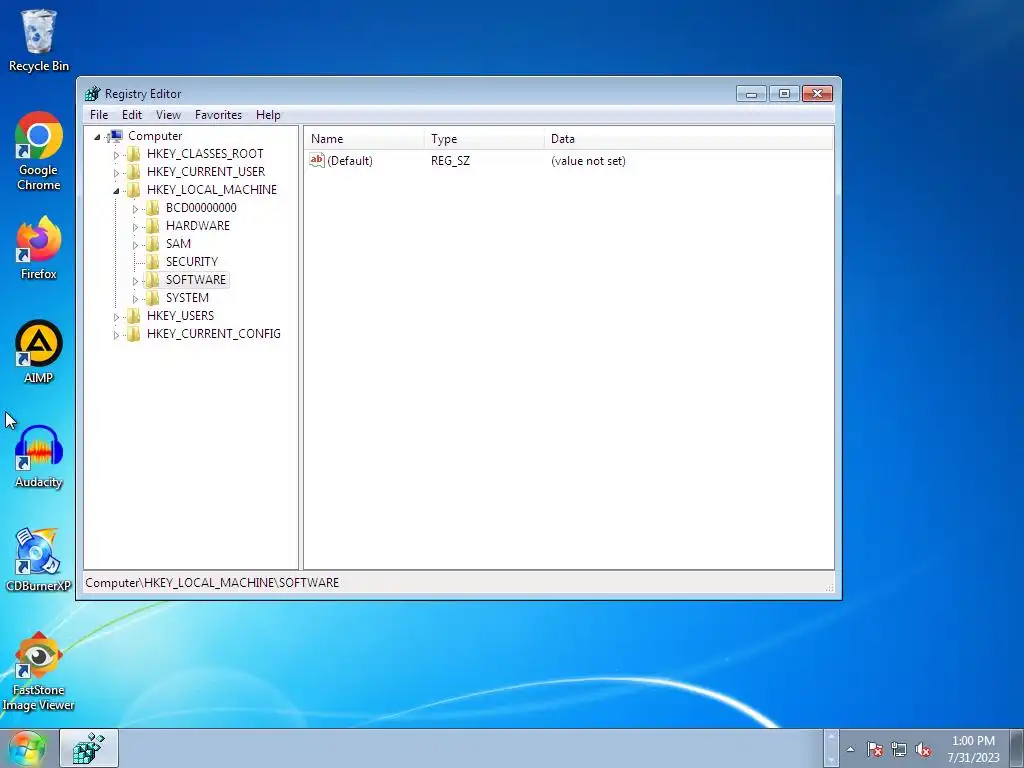Open the Windows Start menu
Image resolution: width=1024 pixels, height=768 pixels.
click(27, 748)
